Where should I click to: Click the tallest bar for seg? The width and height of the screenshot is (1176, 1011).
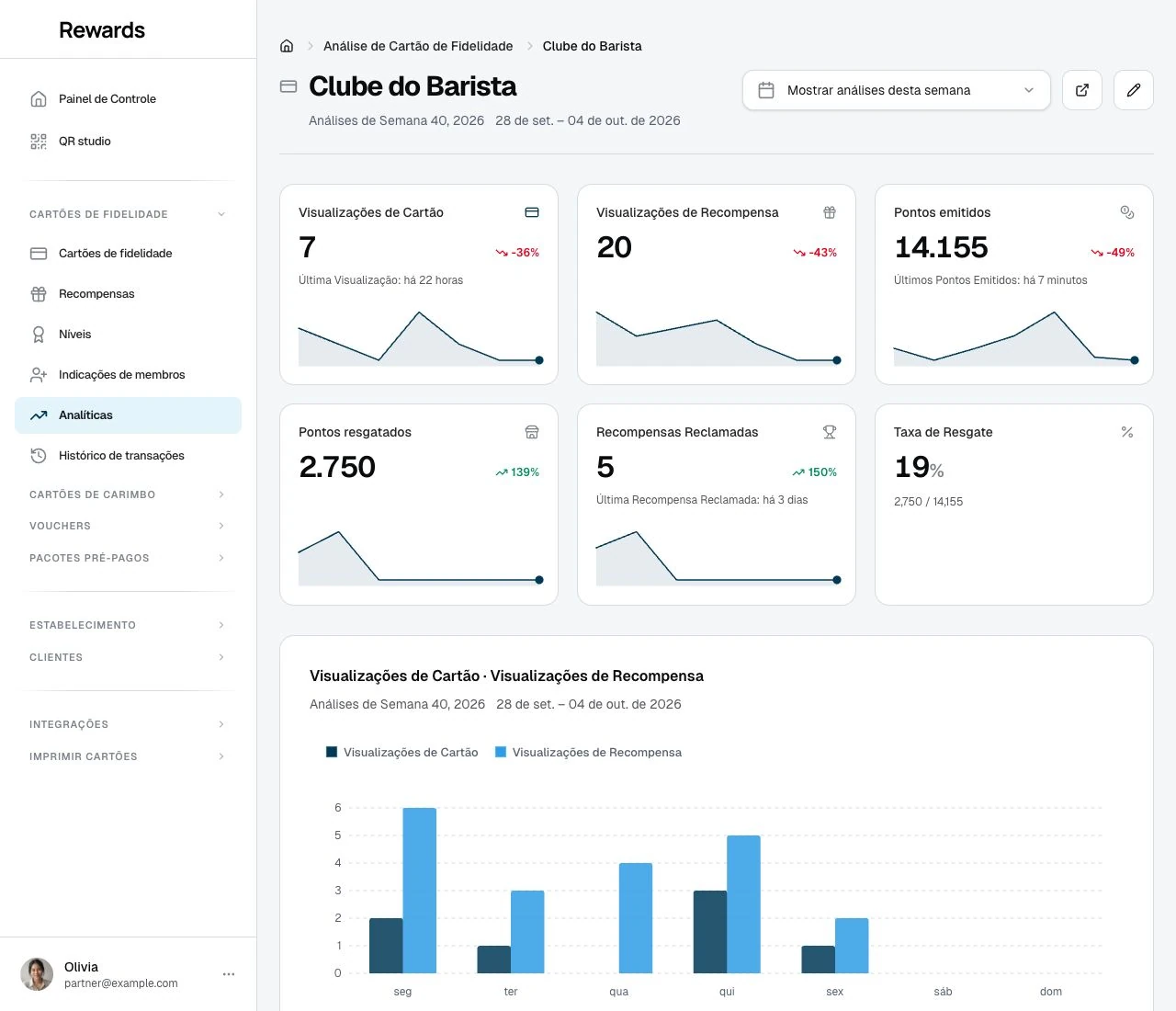pos(420,891)
